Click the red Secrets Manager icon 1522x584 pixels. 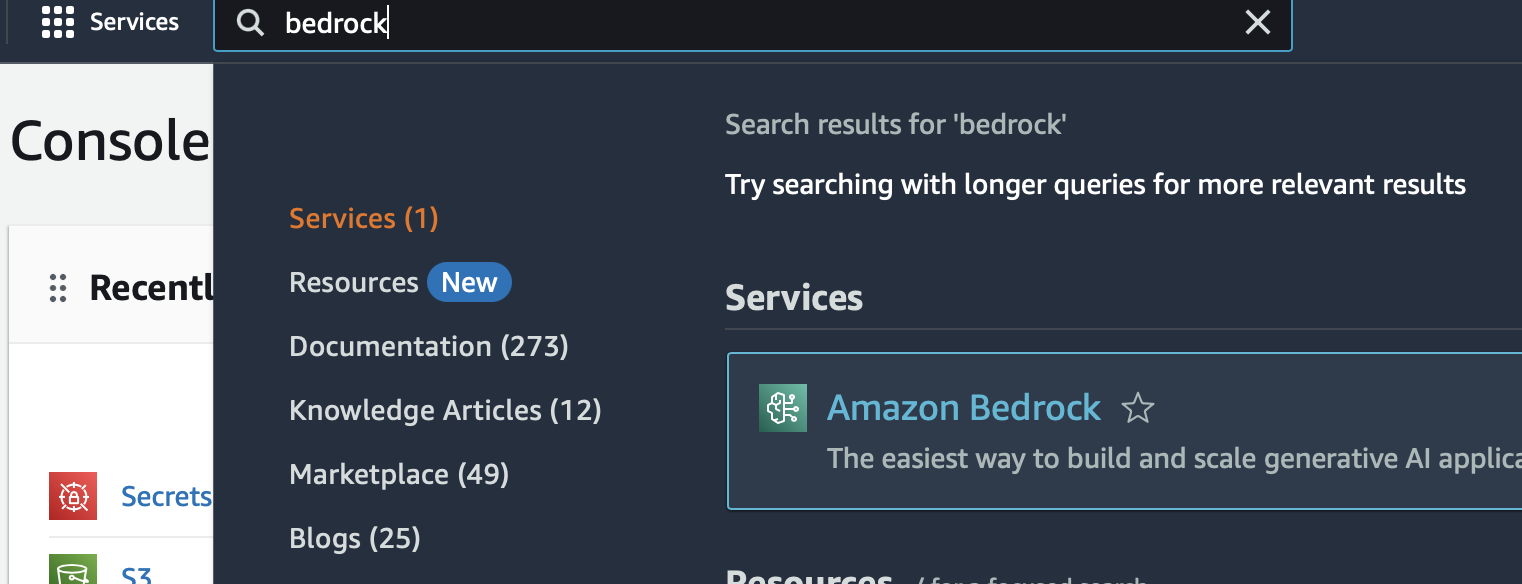pyautogui.click(x=73, y=496)
